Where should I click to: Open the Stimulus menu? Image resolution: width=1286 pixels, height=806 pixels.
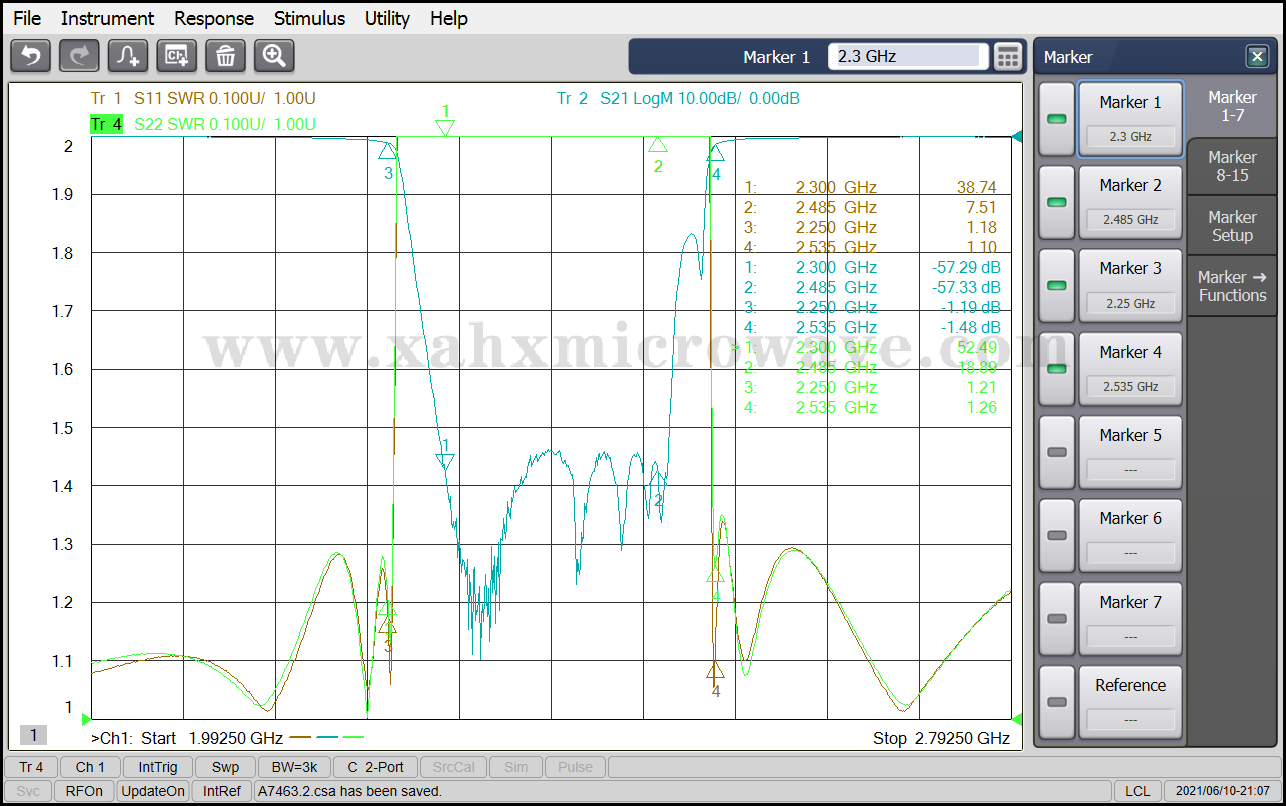(309, 18)
